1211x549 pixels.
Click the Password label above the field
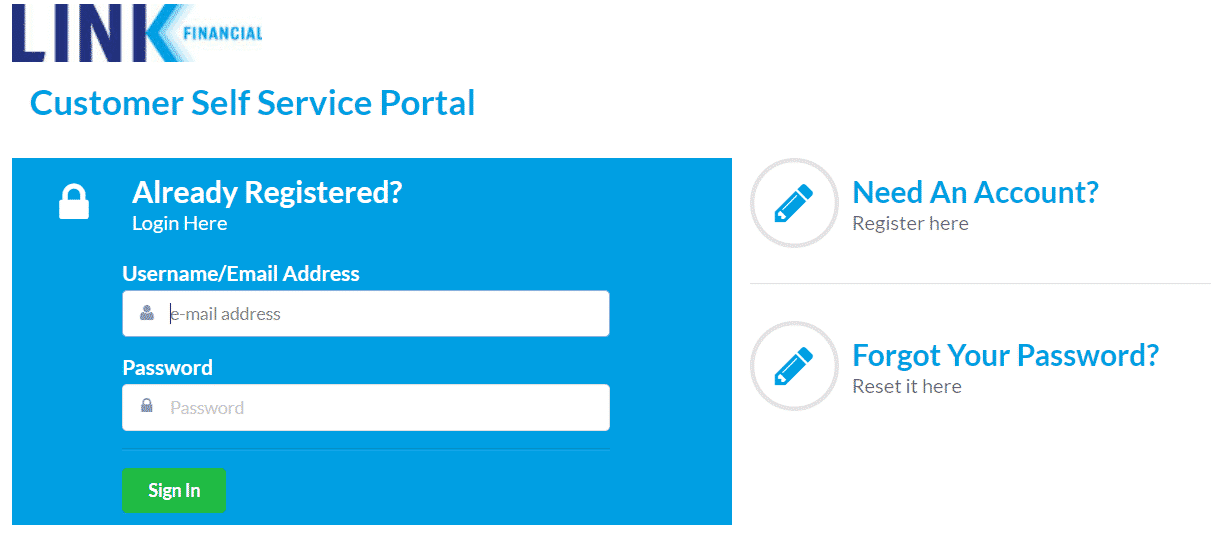[167, 367]
